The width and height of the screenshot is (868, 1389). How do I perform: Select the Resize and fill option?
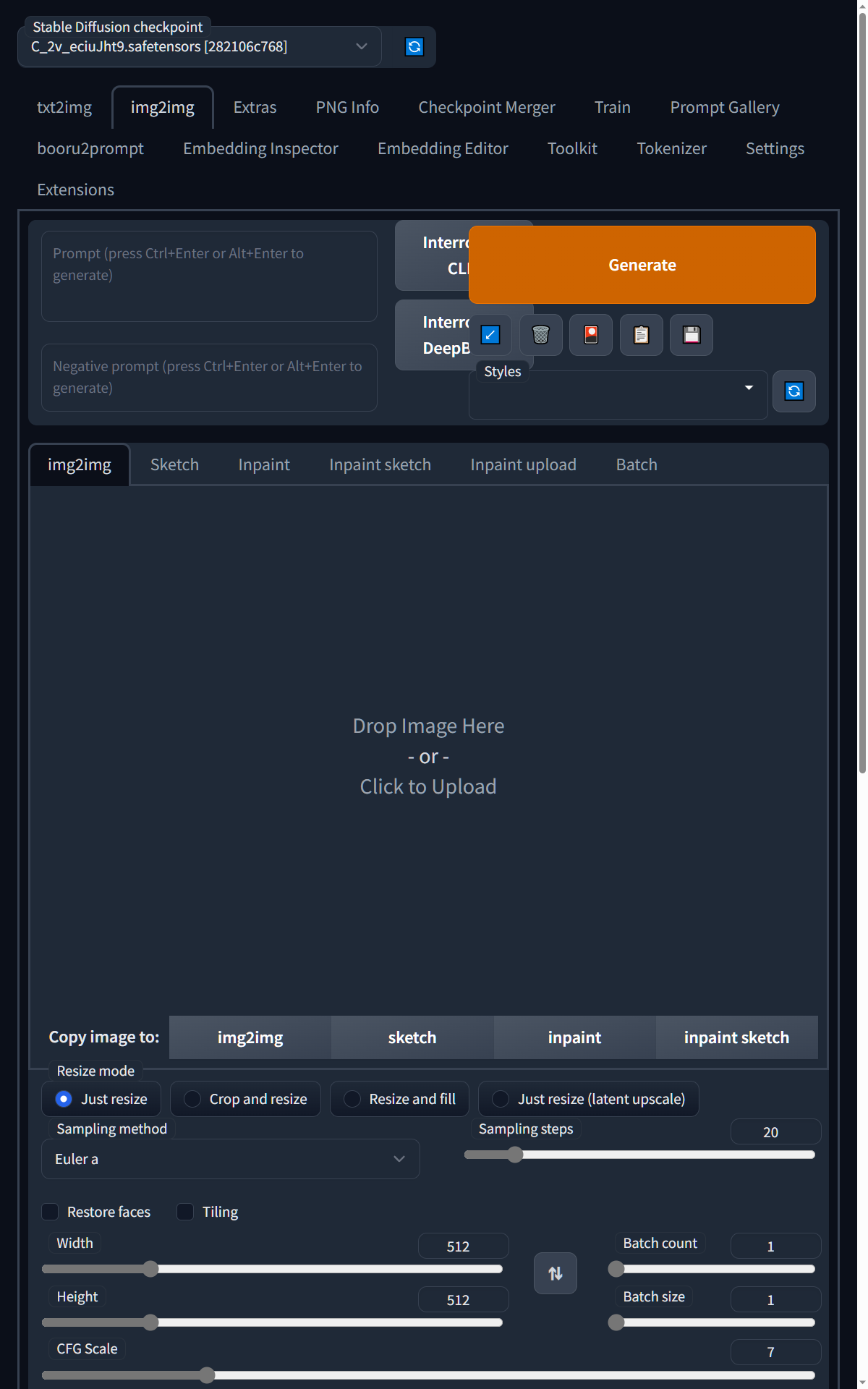[x=399, y=1099]
